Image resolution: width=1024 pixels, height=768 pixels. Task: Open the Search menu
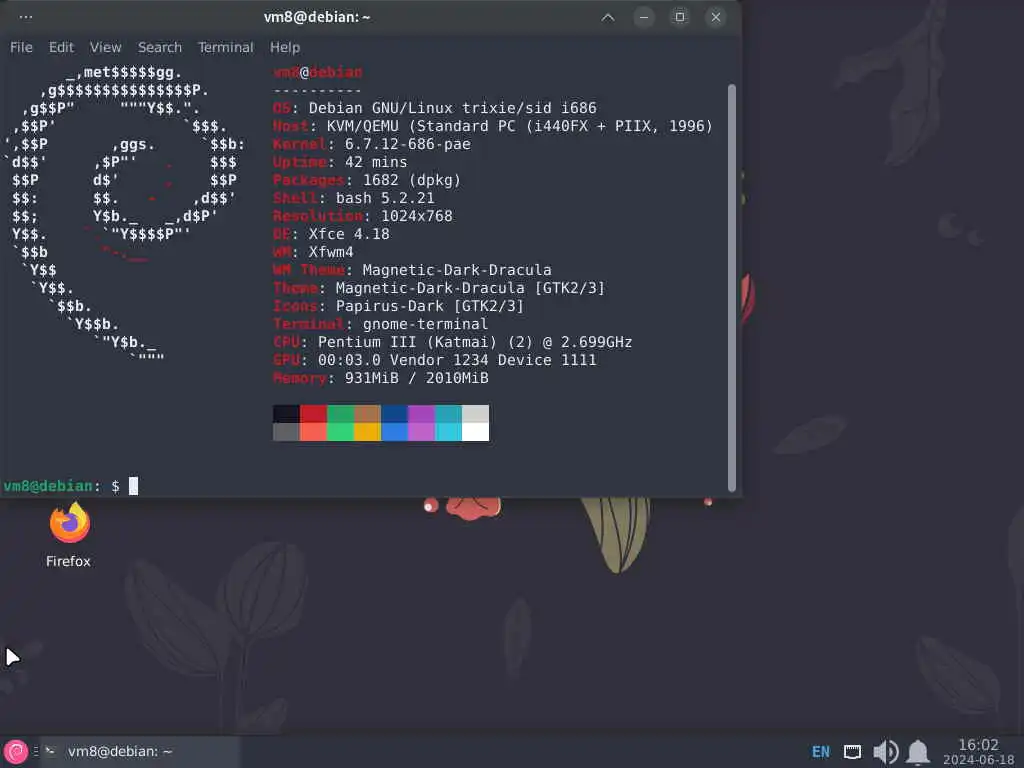159,47
